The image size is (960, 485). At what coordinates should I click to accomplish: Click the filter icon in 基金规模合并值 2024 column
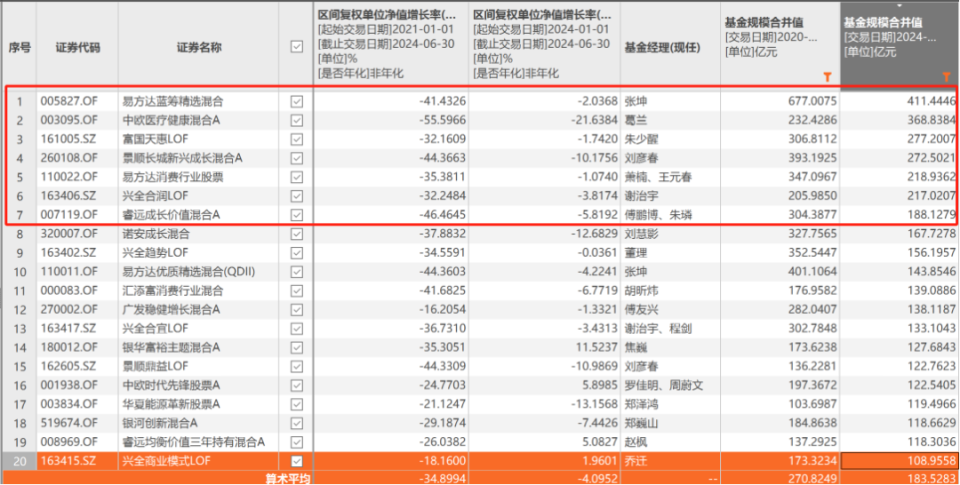click(947, 77)
